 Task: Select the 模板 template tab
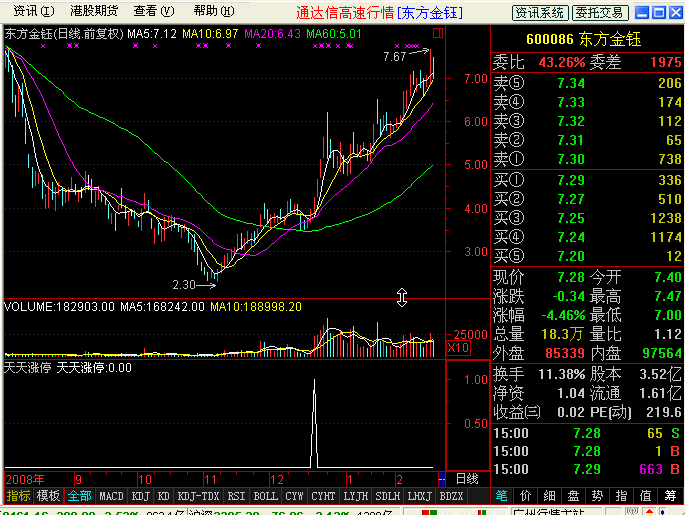pos(48,496)
